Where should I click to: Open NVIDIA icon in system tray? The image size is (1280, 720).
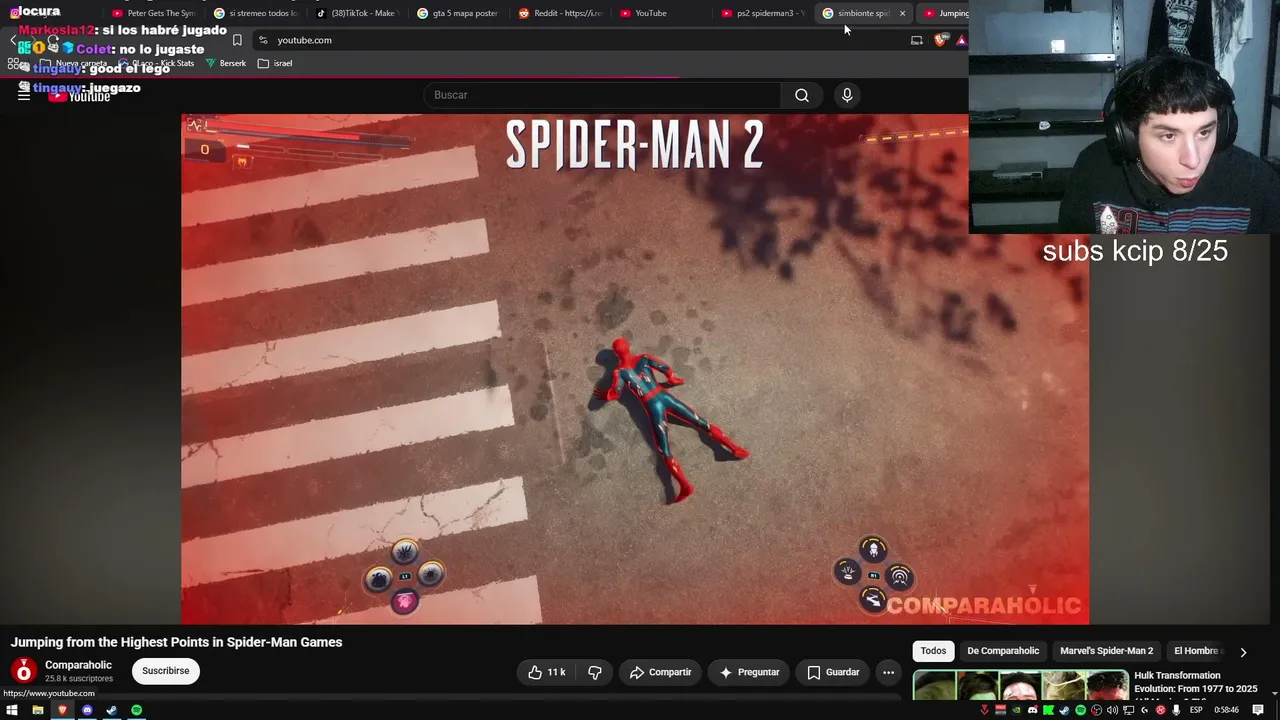pos(1016,710)
